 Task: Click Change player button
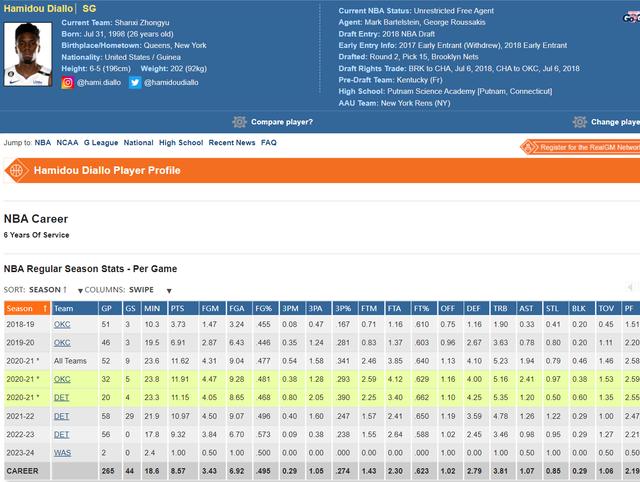click(x=616, y=122)
